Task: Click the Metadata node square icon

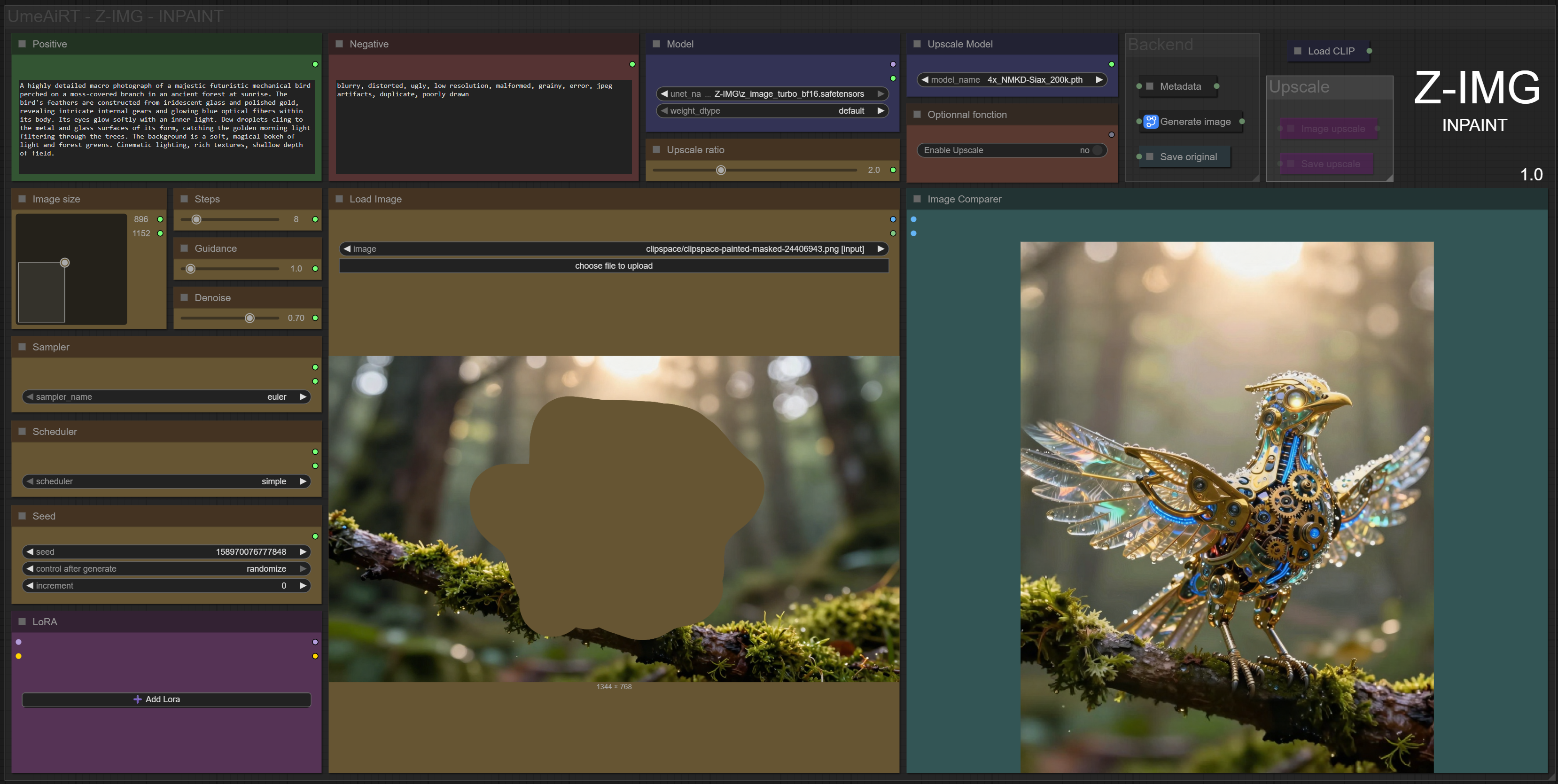Action: tap(1150, 86)
